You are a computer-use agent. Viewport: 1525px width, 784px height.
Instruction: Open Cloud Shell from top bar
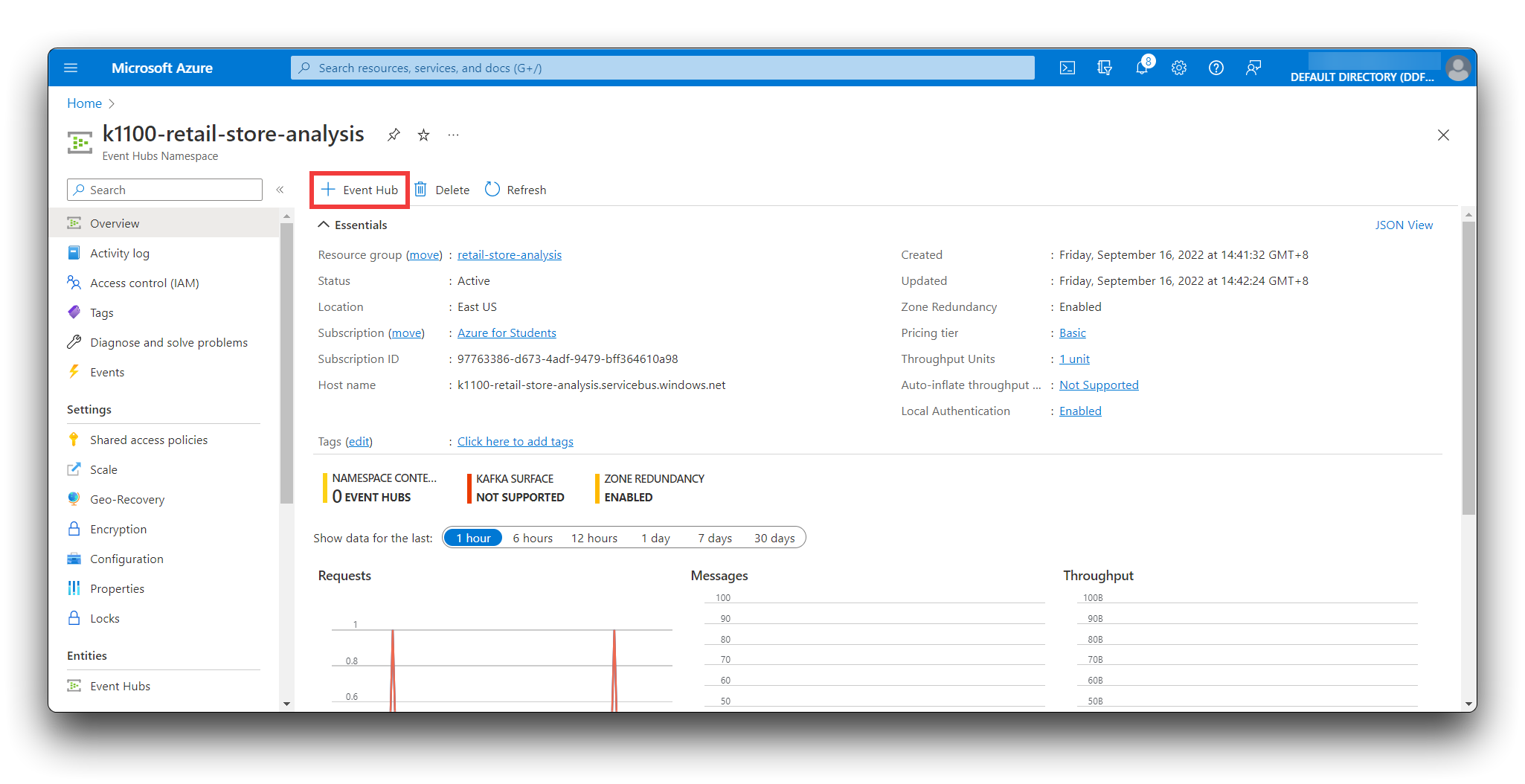click(x=1067, y=68)
